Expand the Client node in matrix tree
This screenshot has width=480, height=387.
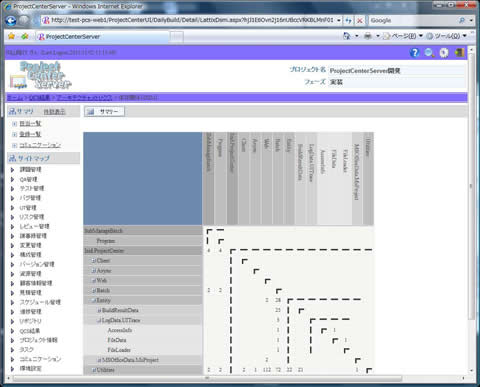(94, 261)
